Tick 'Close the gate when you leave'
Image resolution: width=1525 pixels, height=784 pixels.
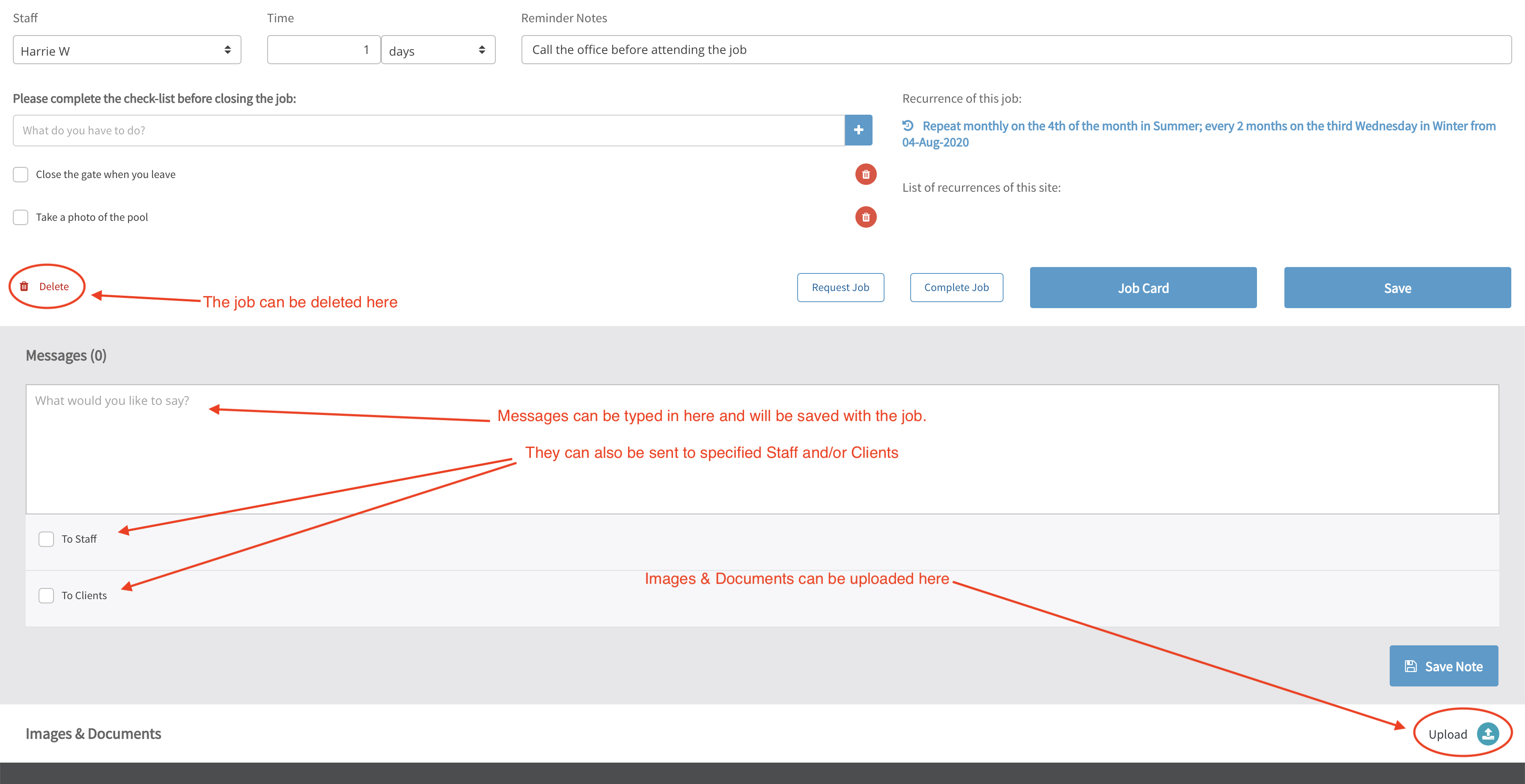[x=21, y=175]
